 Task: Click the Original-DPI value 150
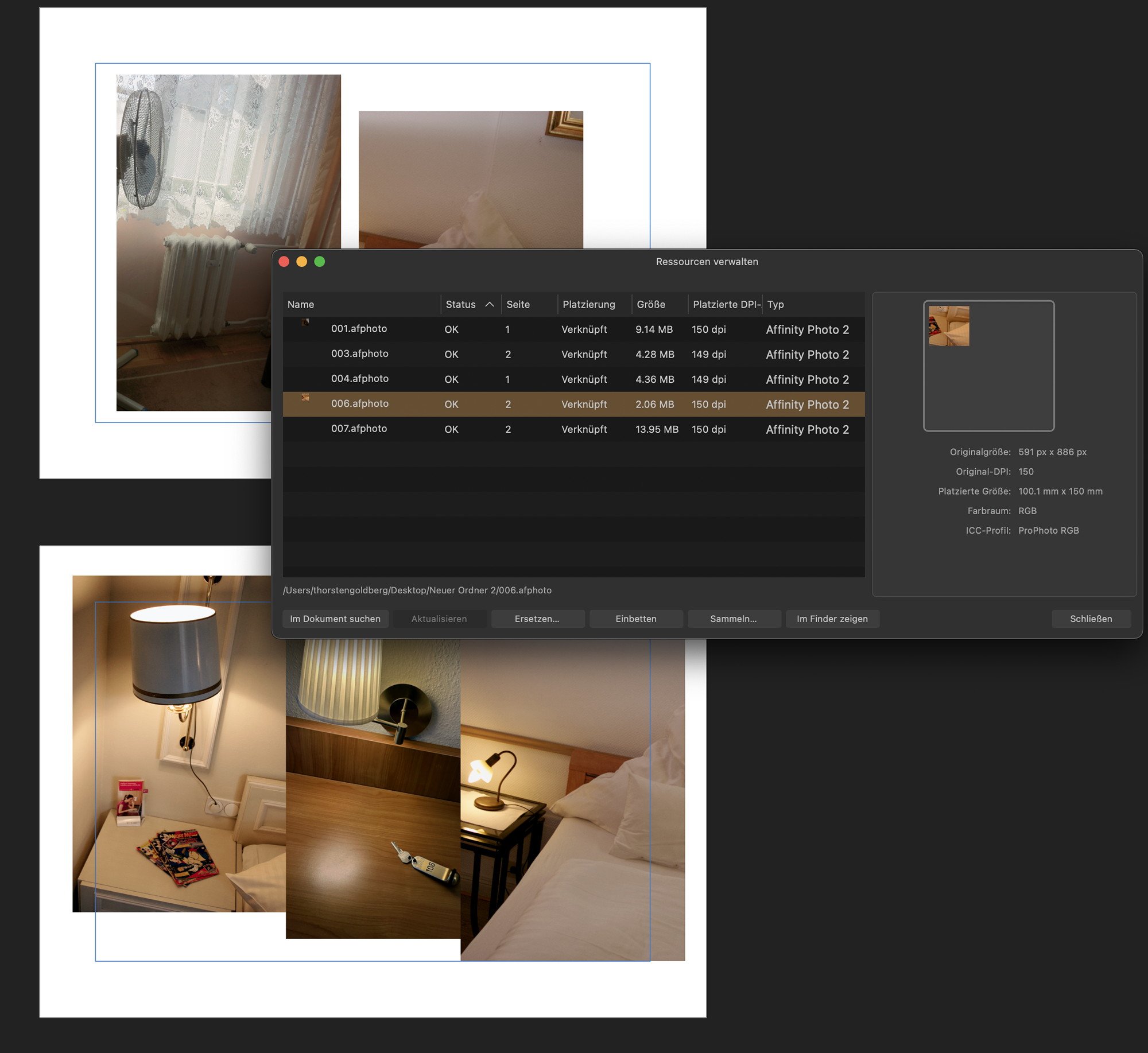click(1026, 472)
